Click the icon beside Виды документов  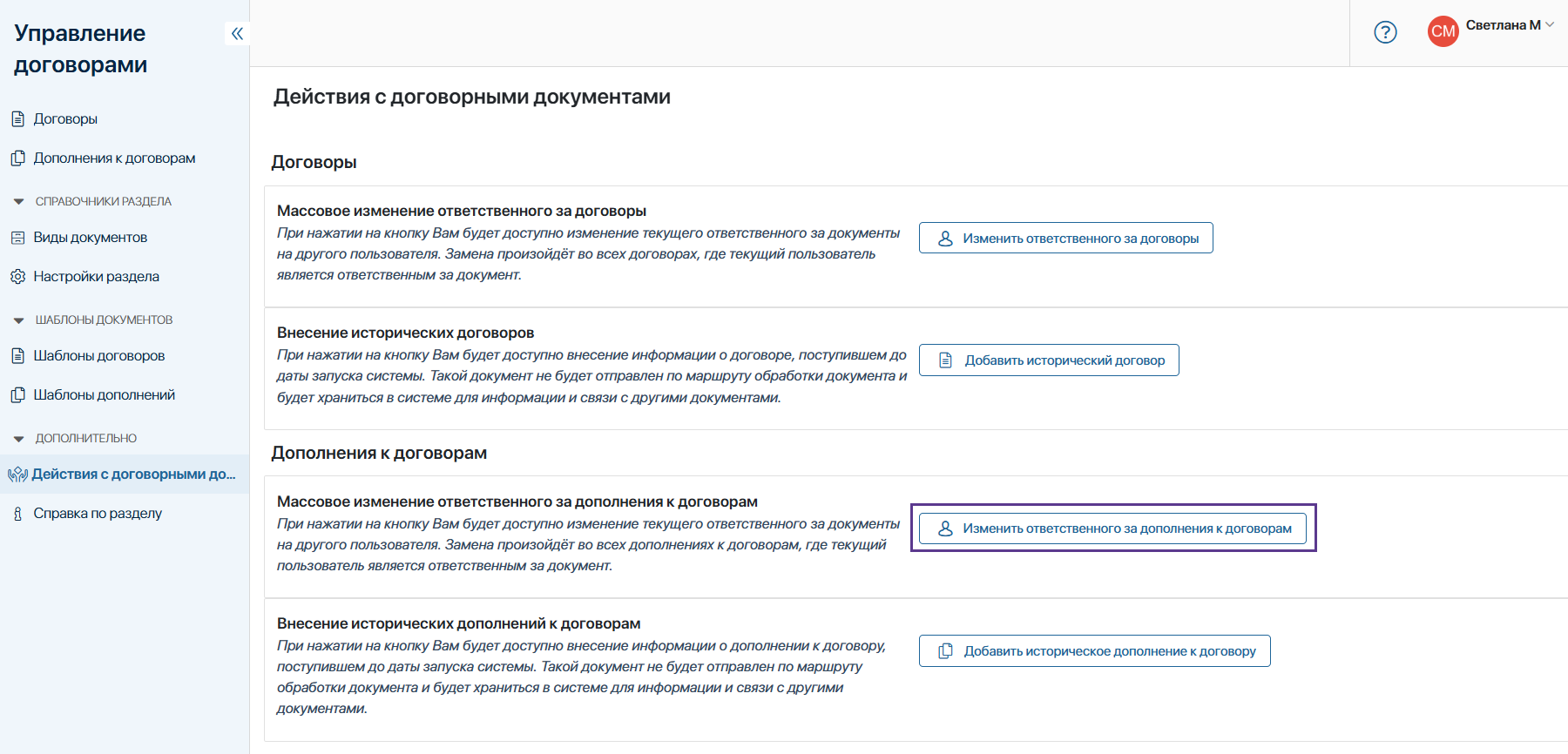[x=17, y=238]
